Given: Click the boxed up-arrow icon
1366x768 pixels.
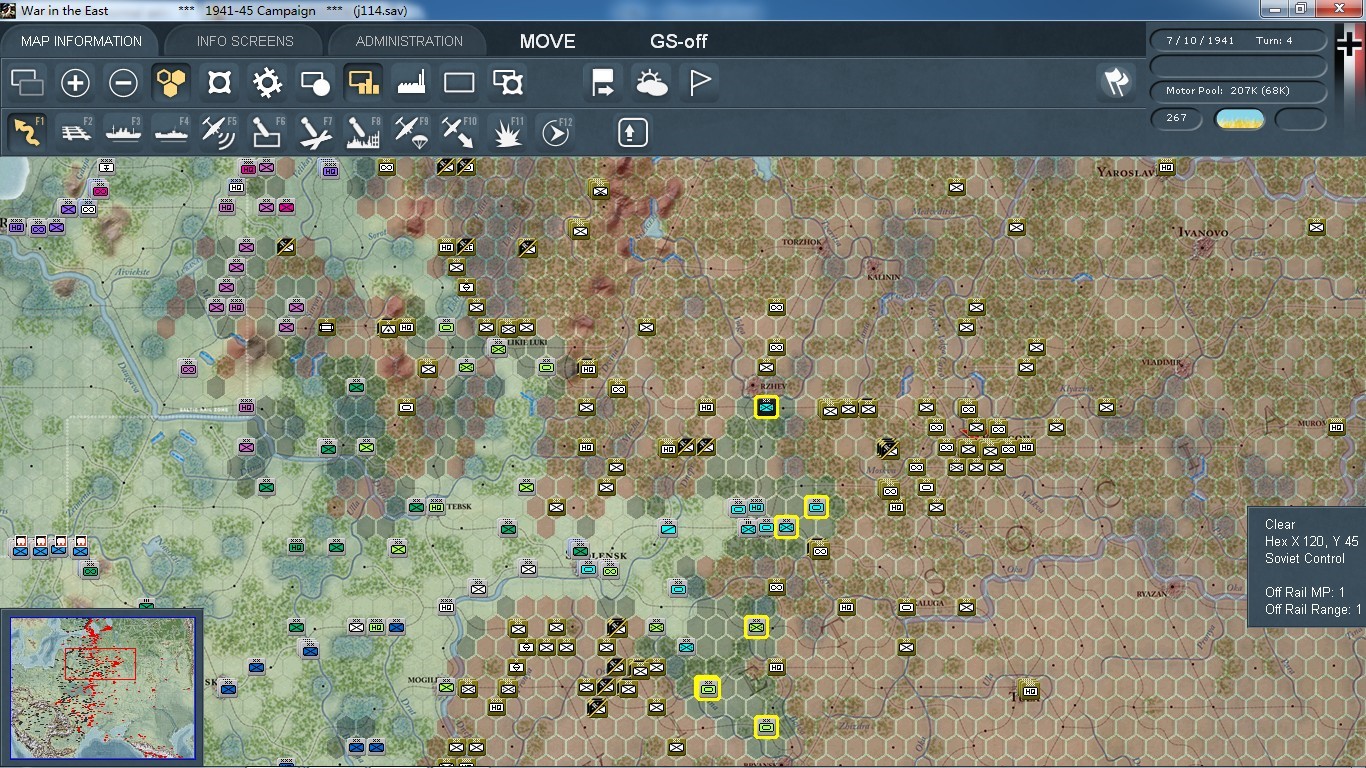Looking at the screenshot, I should pyautogui.click(x=632, y=132).
